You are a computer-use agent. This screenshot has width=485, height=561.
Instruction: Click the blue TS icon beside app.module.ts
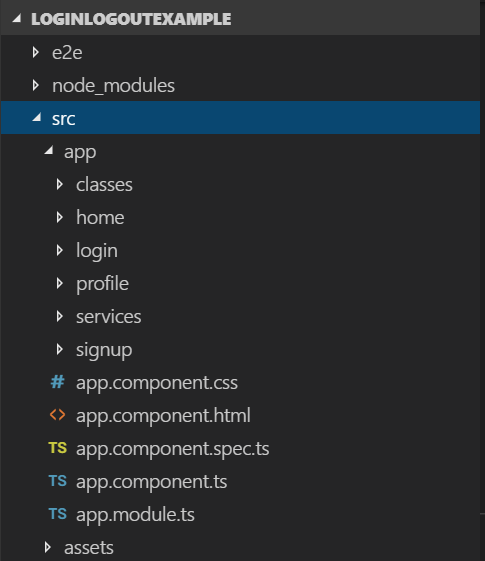point(58,514)
